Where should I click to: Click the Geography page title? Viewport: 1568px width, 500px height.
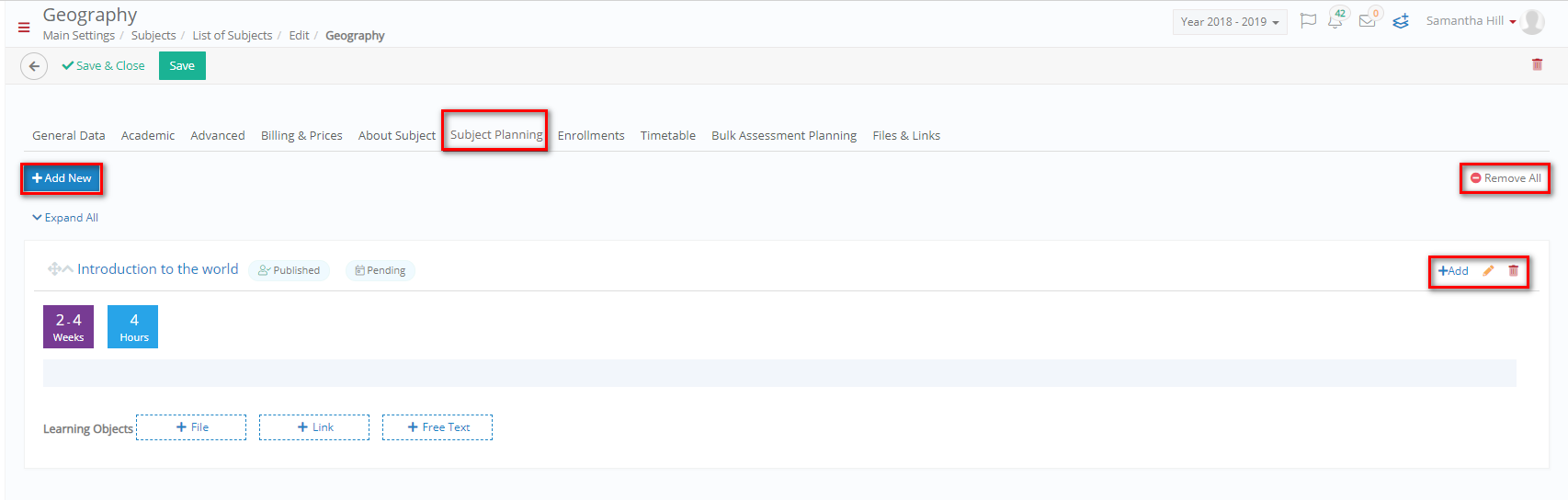pyautogui.click(x=90, y=15)
